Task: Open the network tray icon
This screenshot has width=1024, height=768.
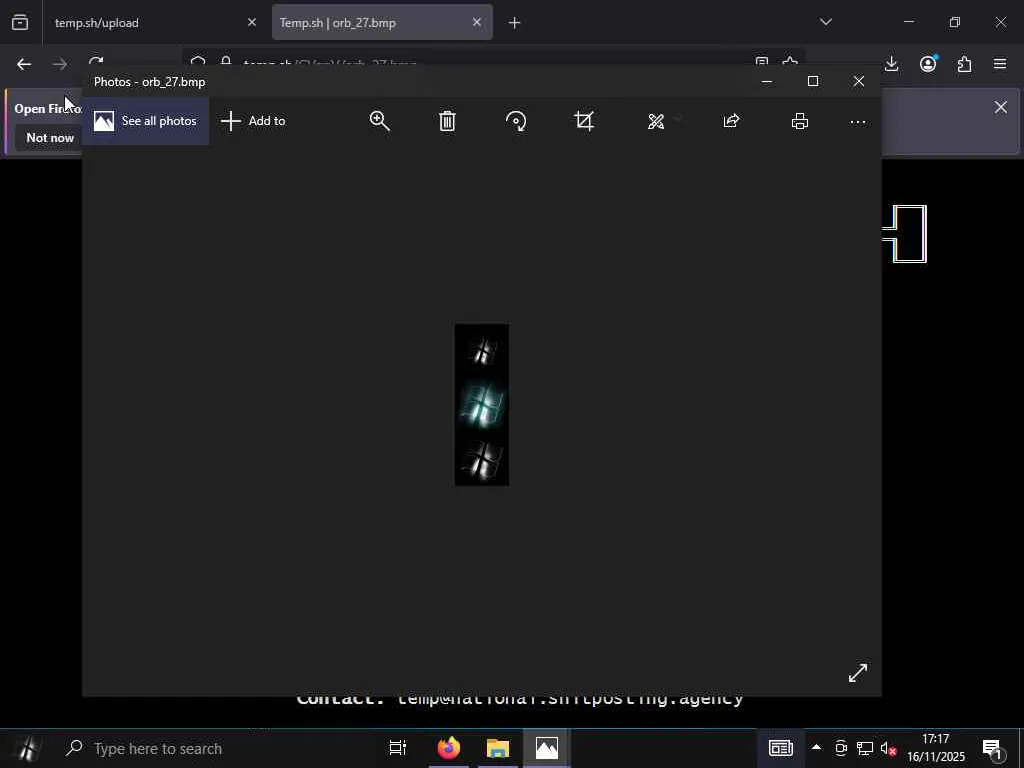Action: [865, 748]
